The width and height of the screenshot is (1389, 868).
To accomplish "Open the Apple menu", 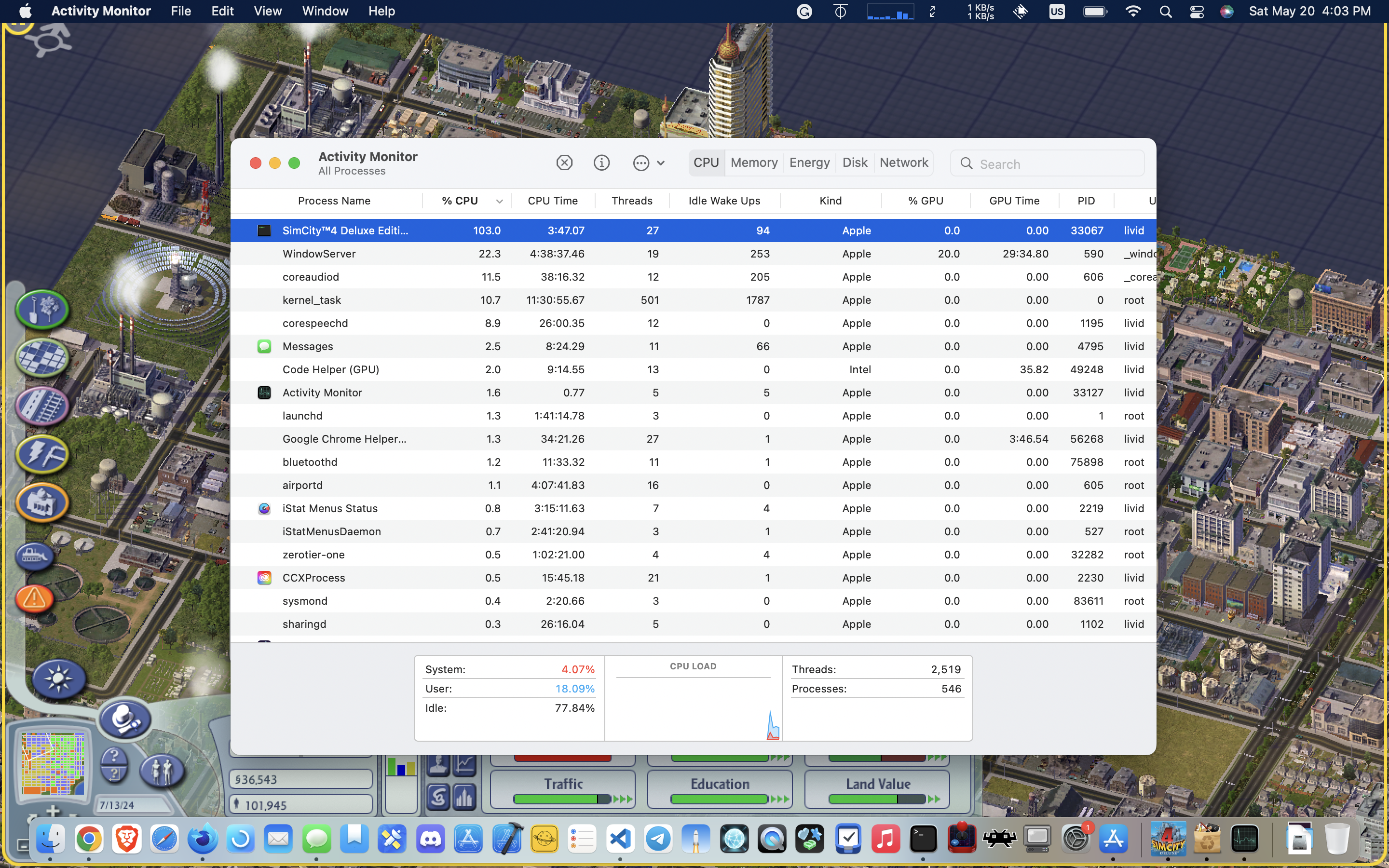I will point(25,11).
